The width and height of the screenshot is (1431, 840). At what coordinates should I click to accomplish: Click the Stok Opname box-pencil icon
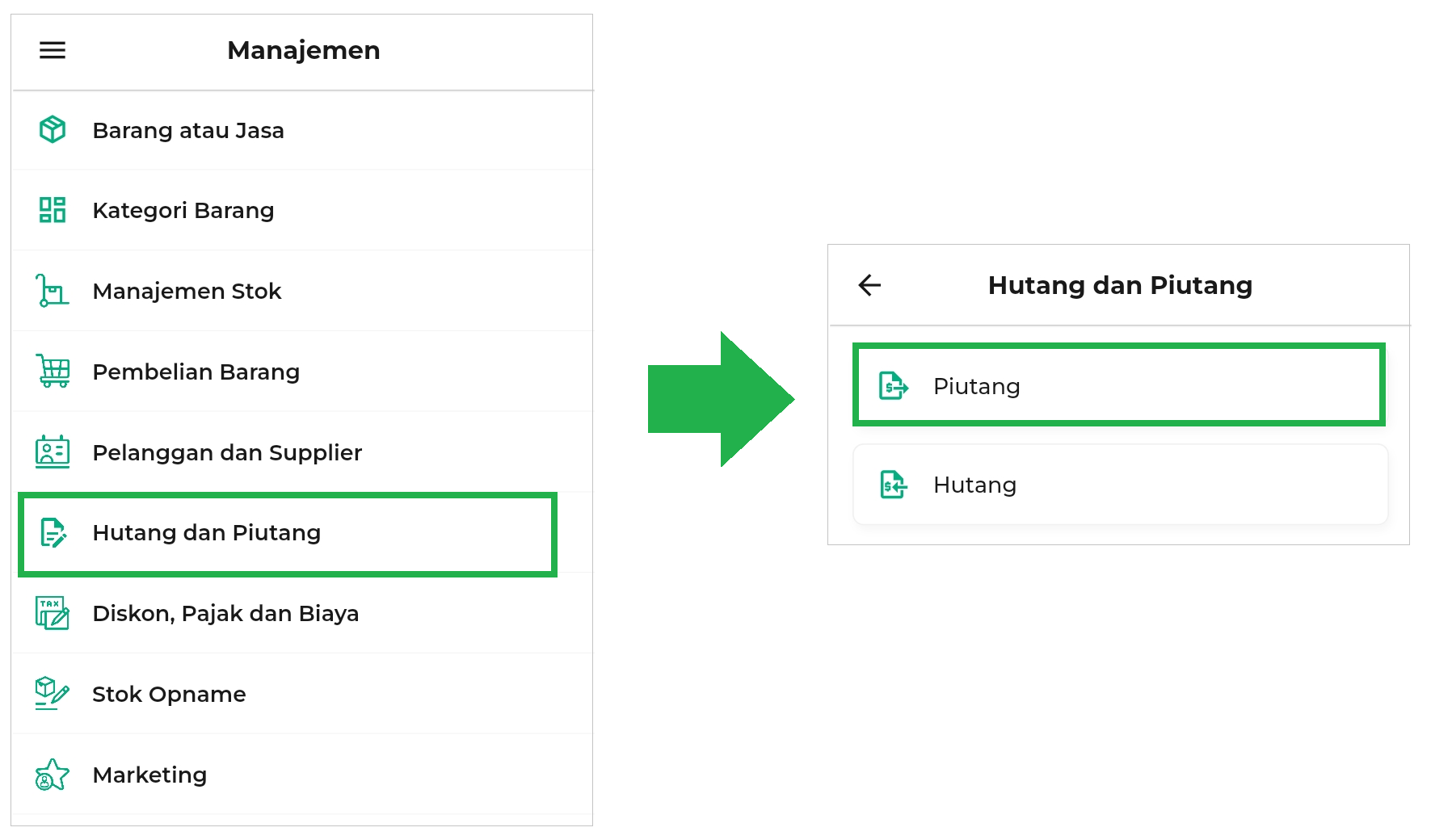tap(53, 693)
